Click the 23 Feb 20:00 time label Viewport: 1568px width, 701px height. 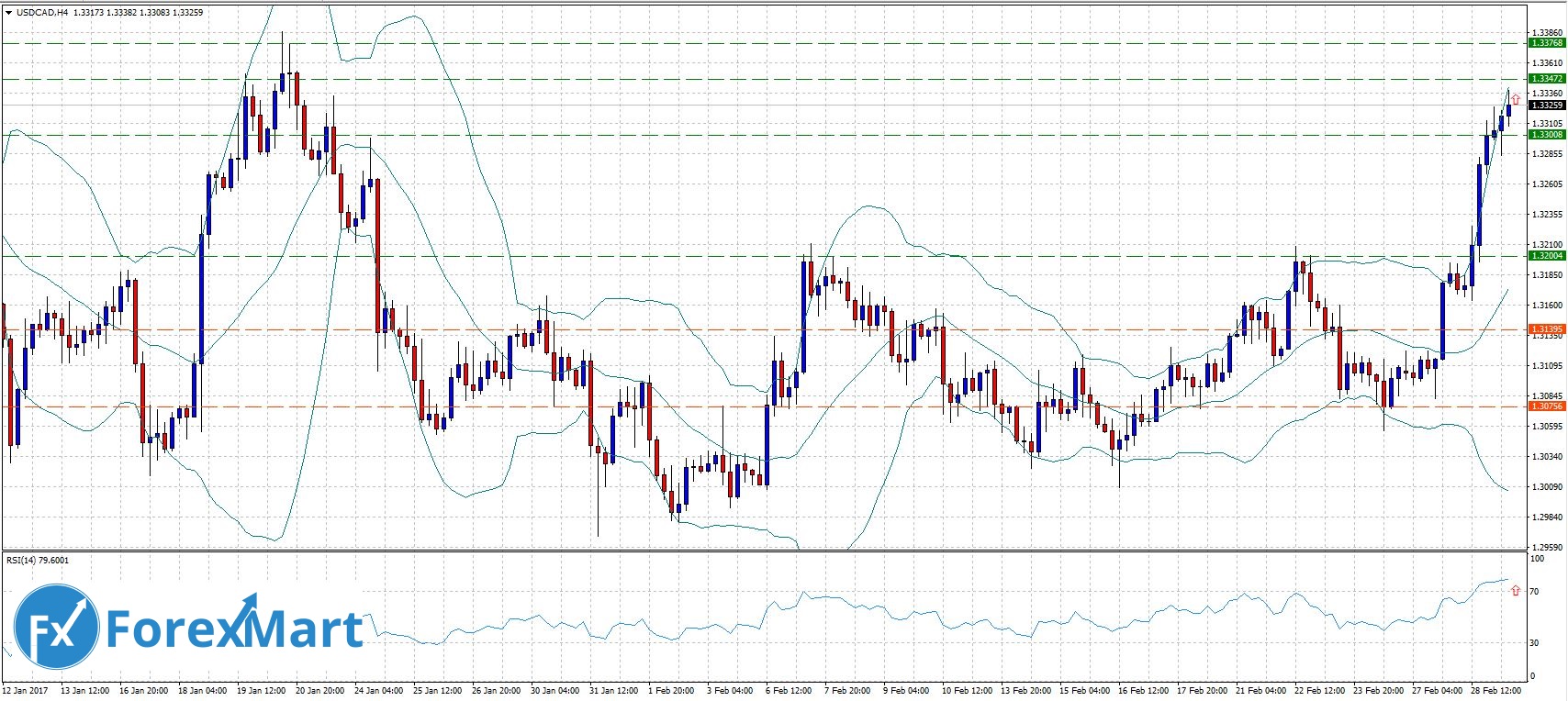click(x=1378, y=690)
